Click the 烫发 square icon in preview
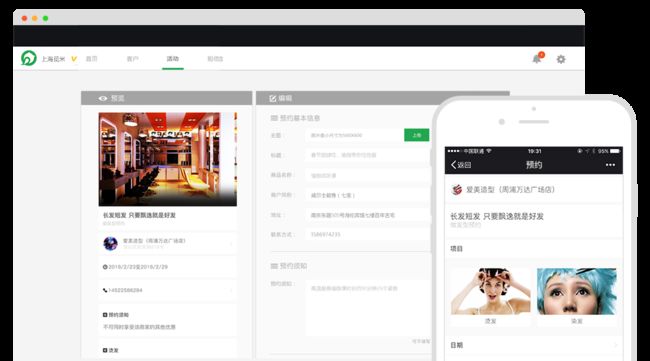This screenshot has width=650, height=361. pos(105,350)
